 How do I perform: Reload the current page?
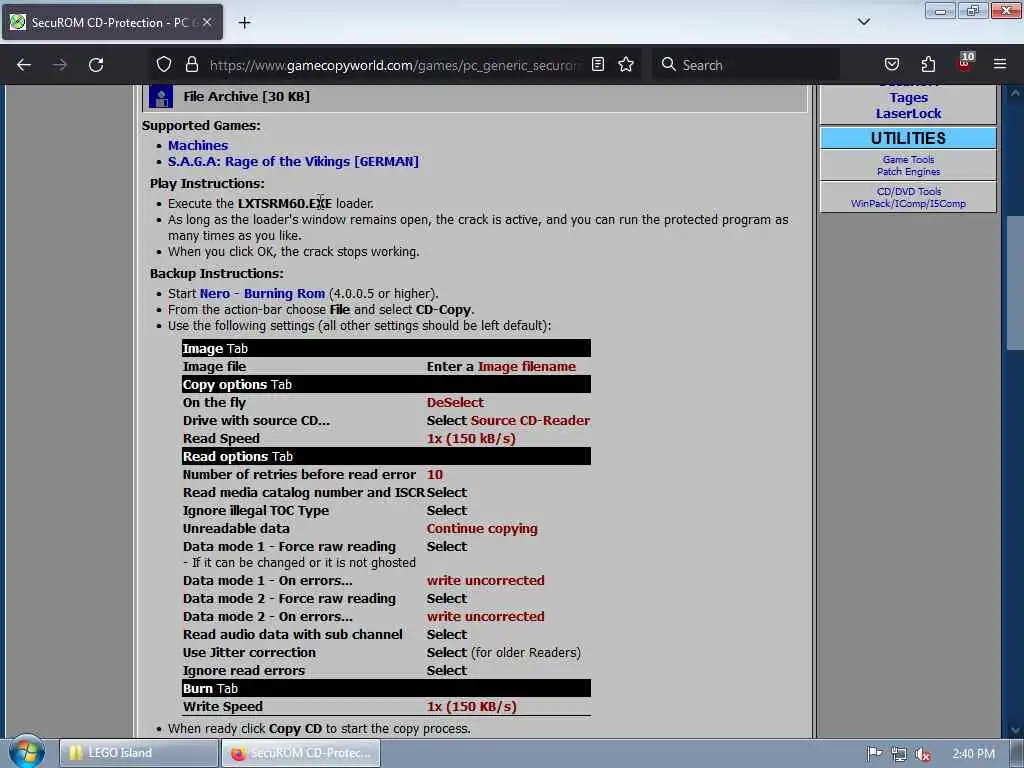pyautogui.click(x=96, y=65)
